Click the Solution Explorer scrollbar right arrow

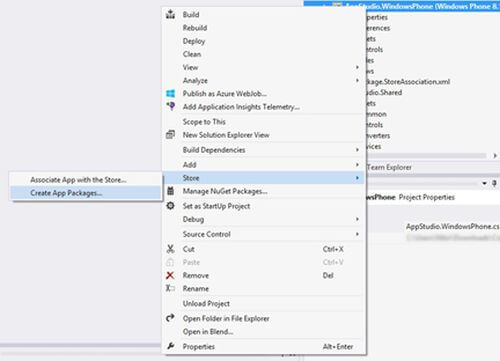click(495, 155)
